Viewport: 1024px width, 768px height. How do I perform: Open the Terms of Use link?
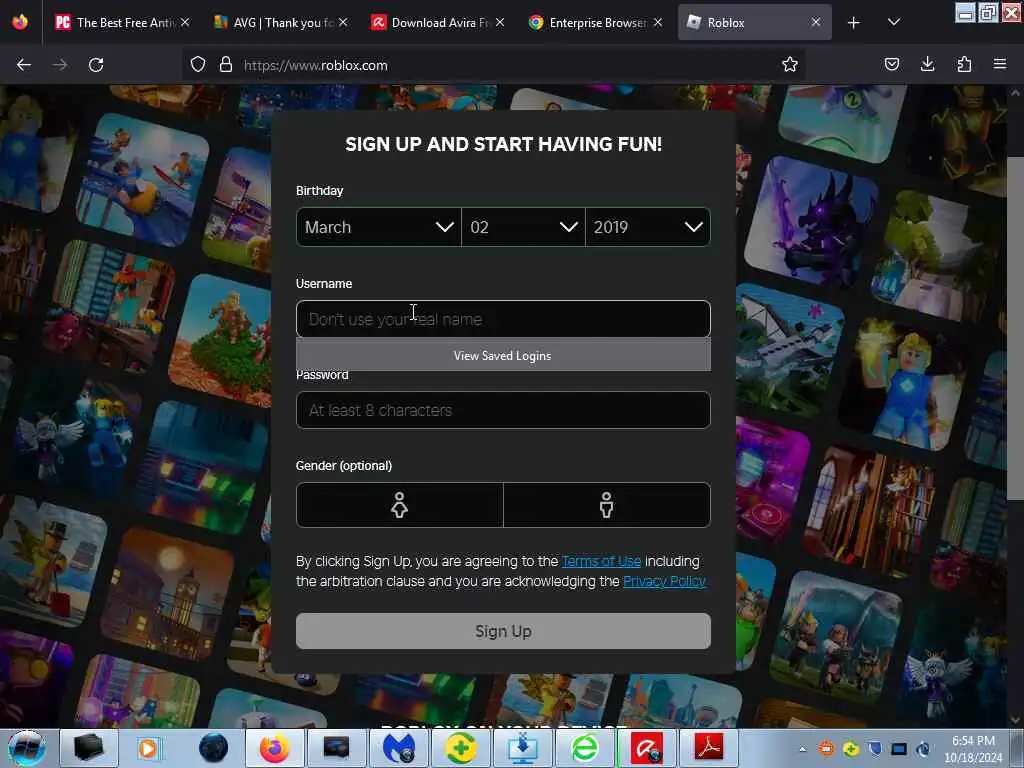tap(601, 561)
